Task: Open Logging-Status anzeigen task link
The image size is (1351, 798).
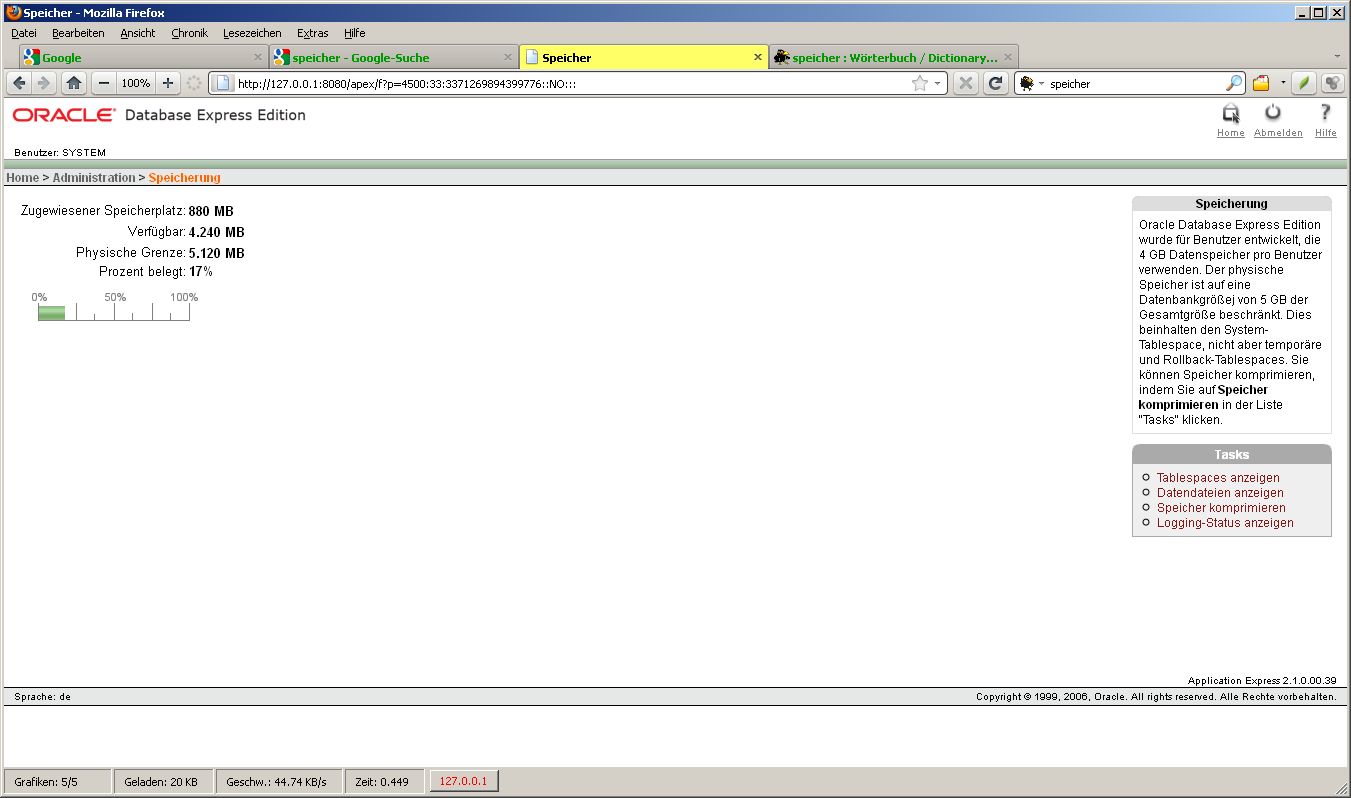Action: pyautogui.click(x=1225, y=523)
